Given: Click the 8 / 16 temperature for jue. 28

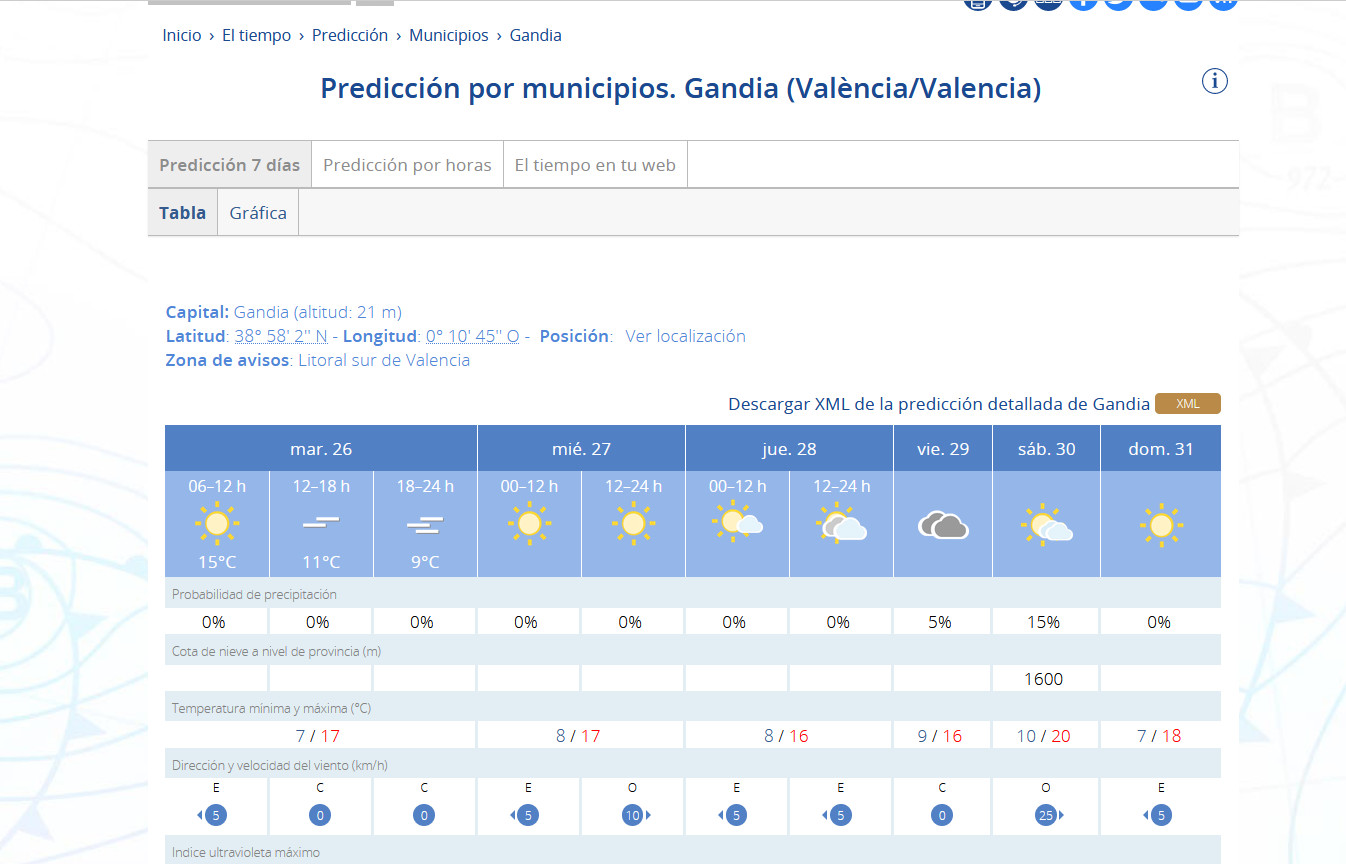Looking at the screenshot, I should click(x=786, y=736).
